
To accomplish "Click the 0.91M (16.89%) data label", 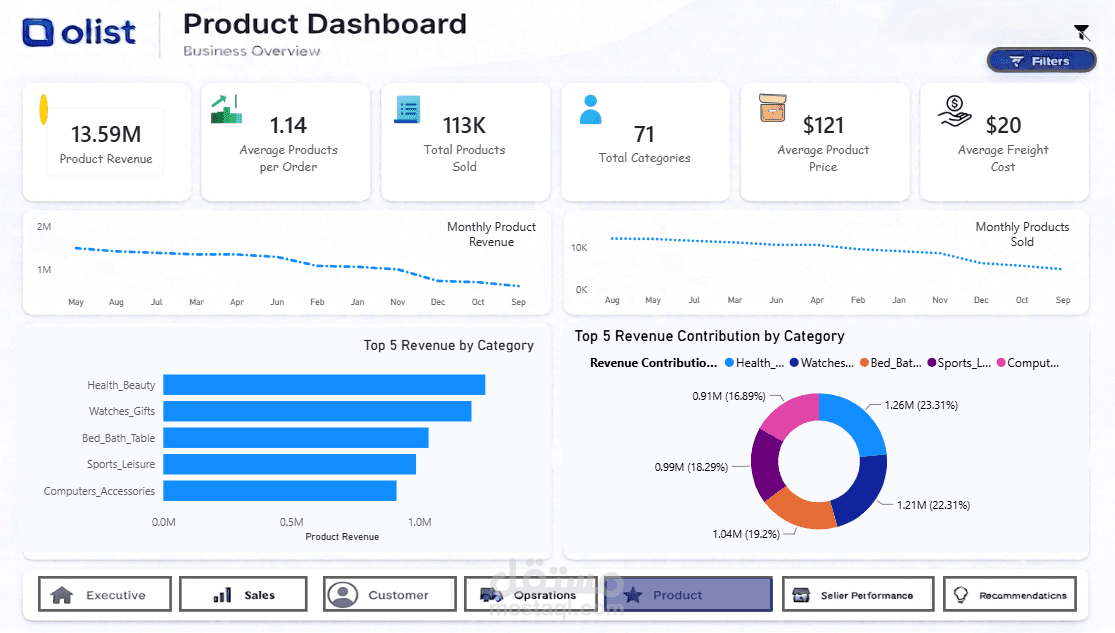I will pyautogui.click(x=729, y=396).
